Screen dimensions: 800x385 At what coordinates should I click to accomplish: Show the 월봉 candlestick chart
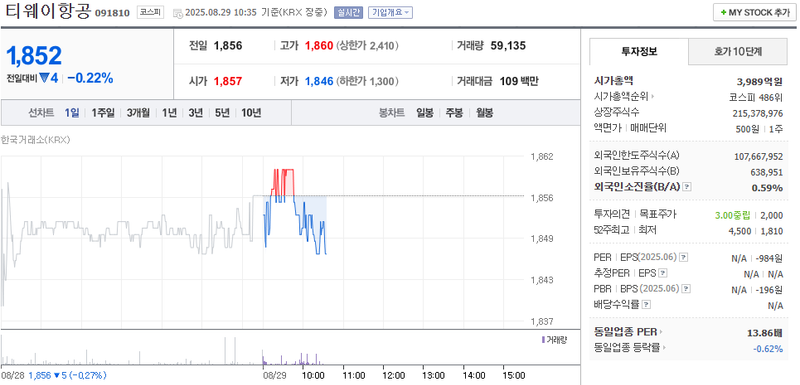click(485, 113)
